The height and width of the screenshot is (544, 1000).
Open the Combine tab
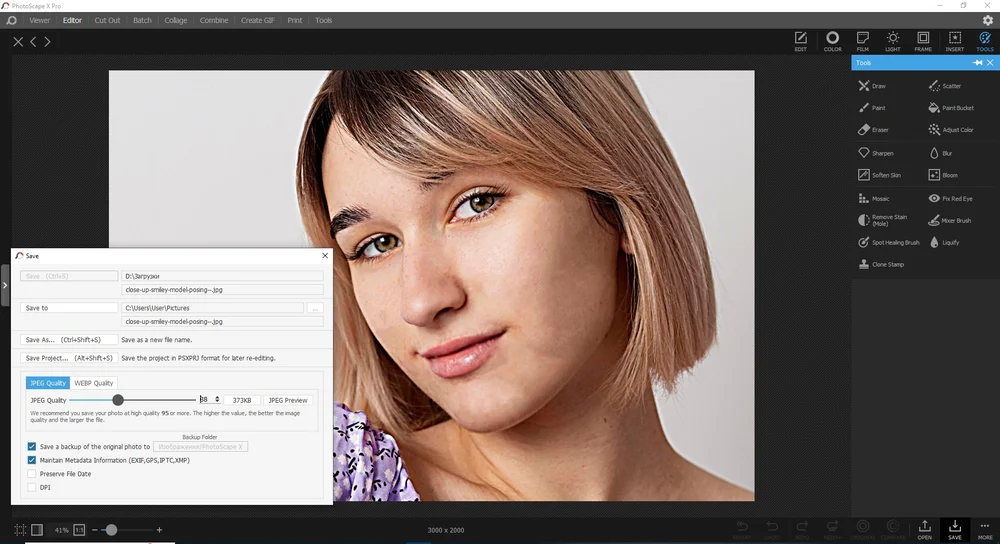[214, 20]
